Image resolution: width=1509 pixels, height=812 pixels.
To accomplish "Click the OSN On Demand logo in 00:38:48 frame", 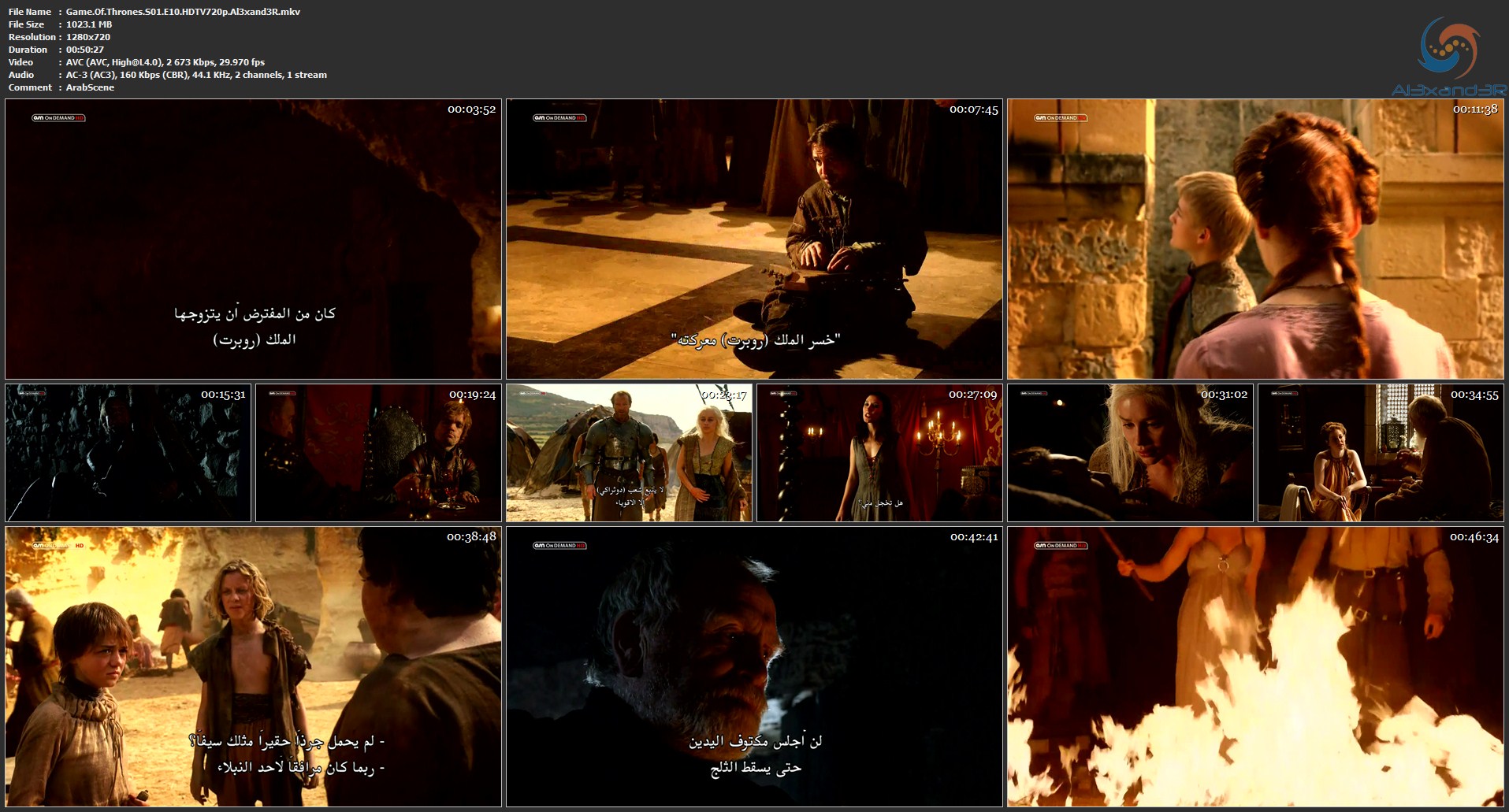I will pos(58,545).
